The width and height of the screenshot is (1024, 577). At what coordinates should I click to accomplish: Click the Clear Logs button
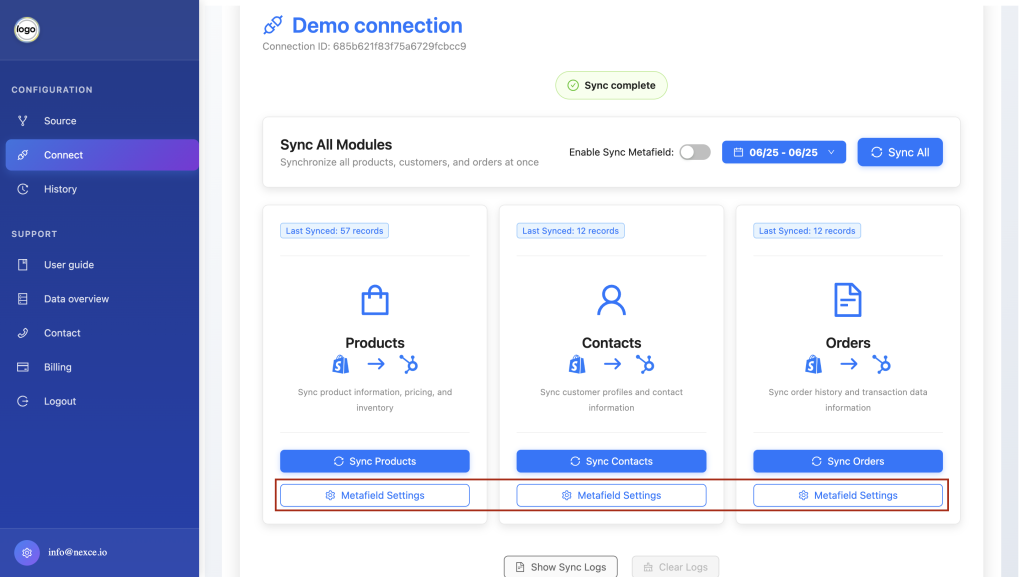click(x=675, y=567)
